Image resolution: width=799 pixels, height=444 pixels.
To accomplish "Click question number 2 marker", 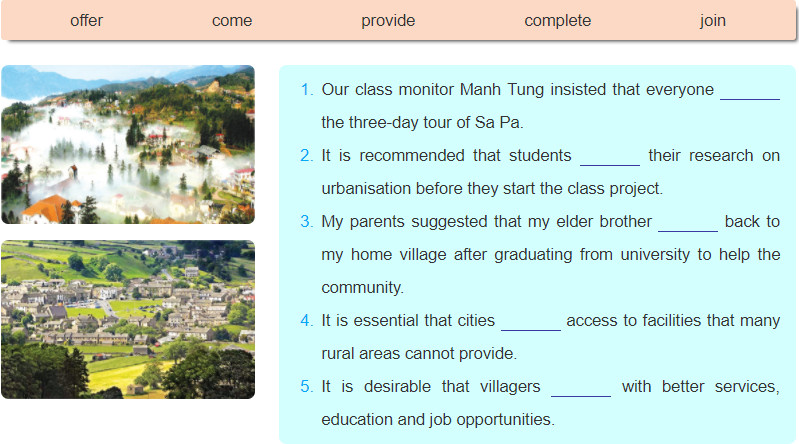I will click(306, 155).
